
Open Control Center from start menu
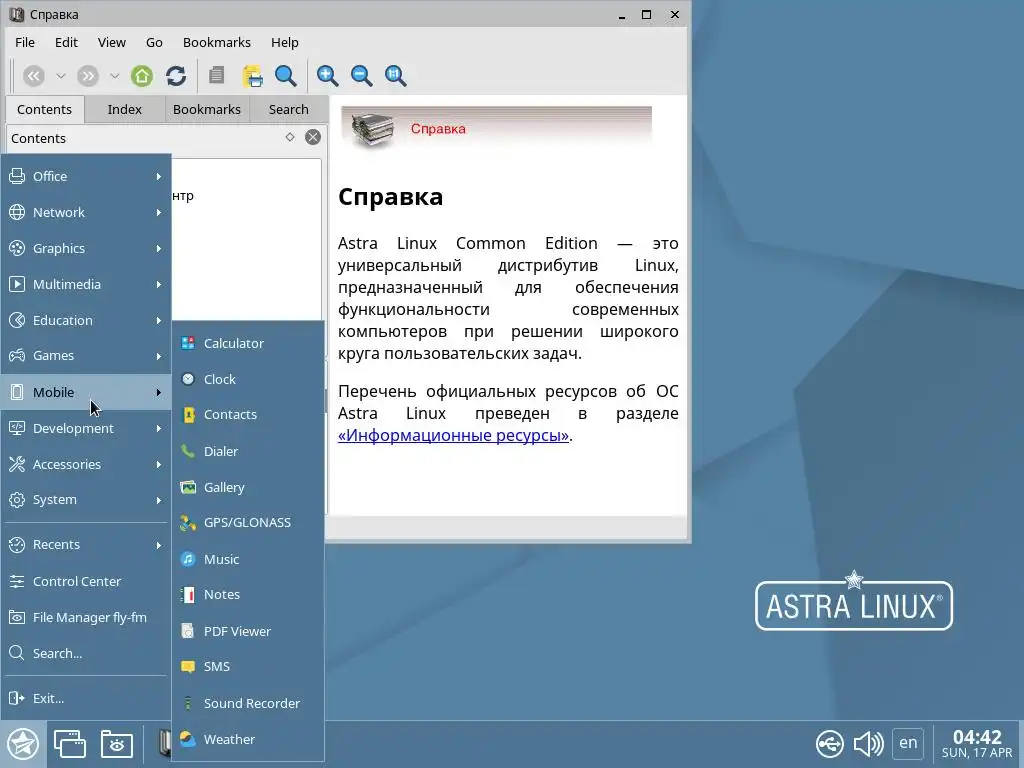coord(86,581)
